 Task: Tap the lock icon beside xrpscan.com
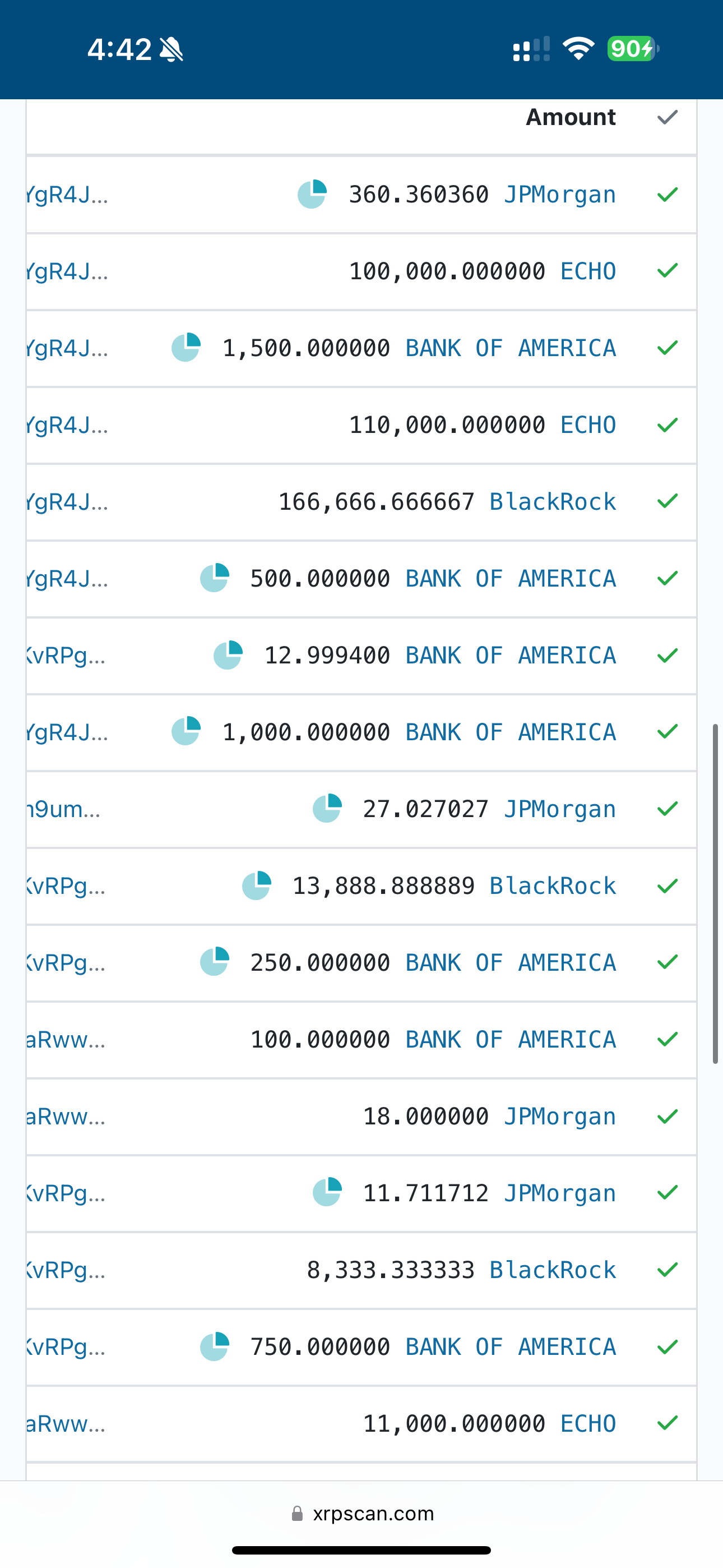(297, 1514)
